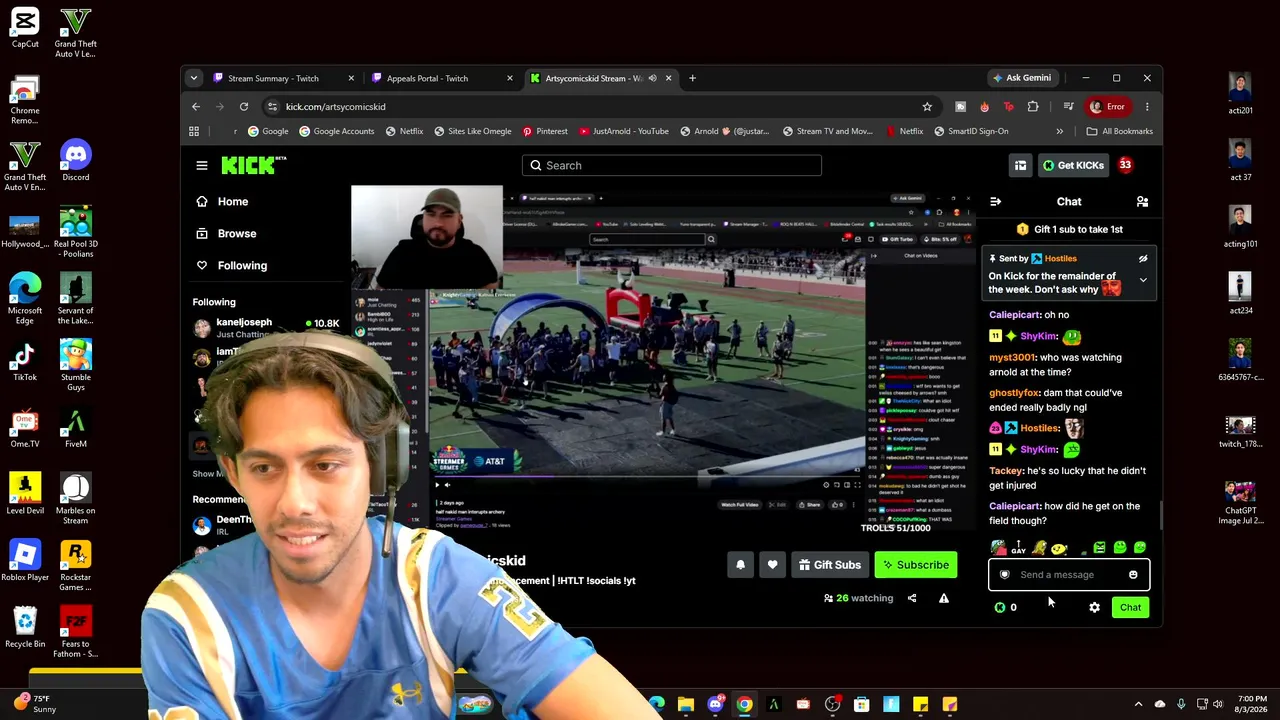Viewport: 1280px width, 720px height.
Task: Open Microsoft Store from the taskbar
Action: click(x=862, y=705)
